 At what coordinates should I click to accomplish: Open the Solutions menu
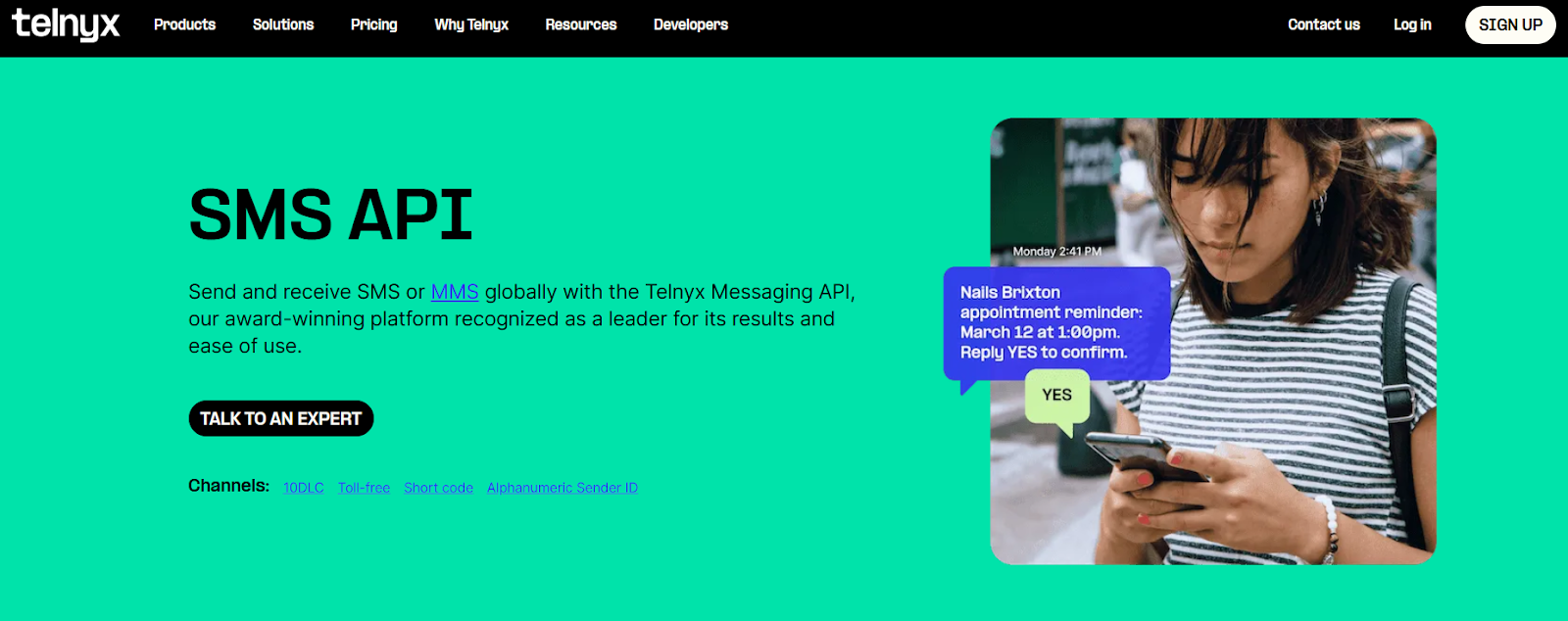coord(283,24)
